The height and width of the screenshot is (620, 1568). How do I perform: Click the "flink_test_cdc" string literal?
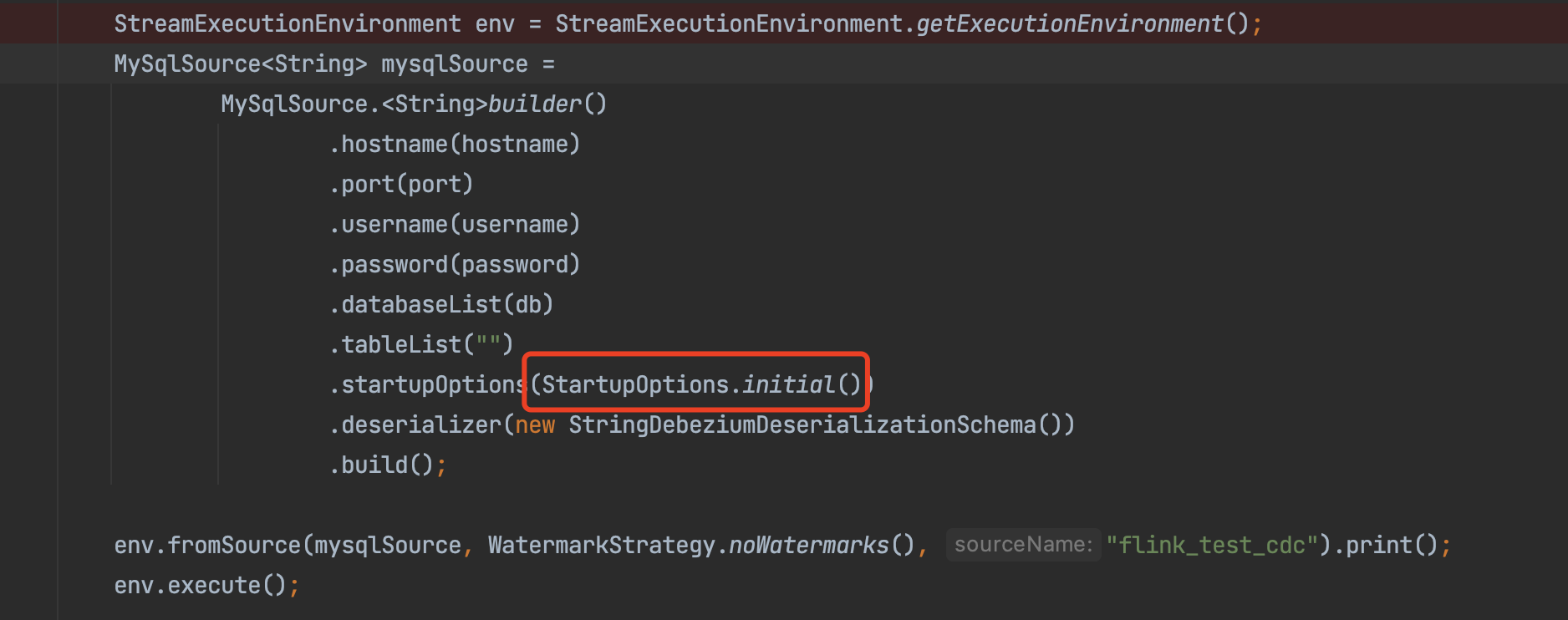point(1211,546)
